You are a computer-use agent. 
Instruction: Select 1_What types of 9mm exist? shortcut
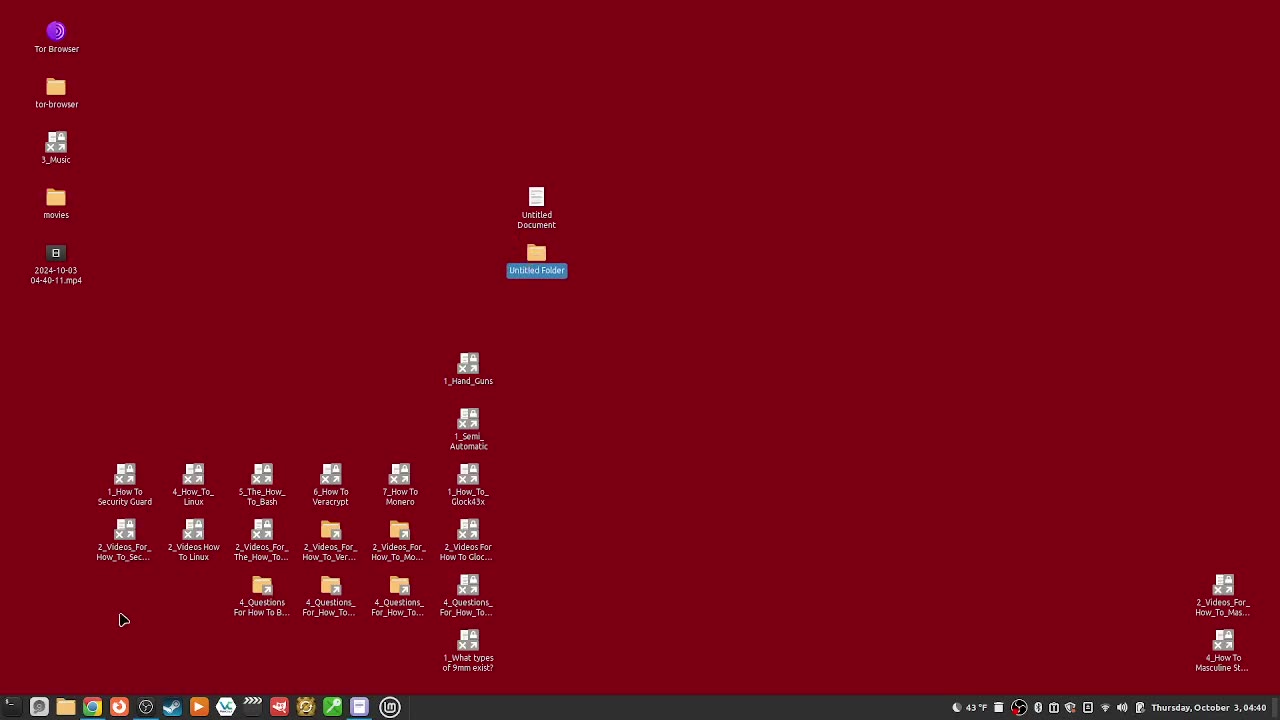(468, 651)
